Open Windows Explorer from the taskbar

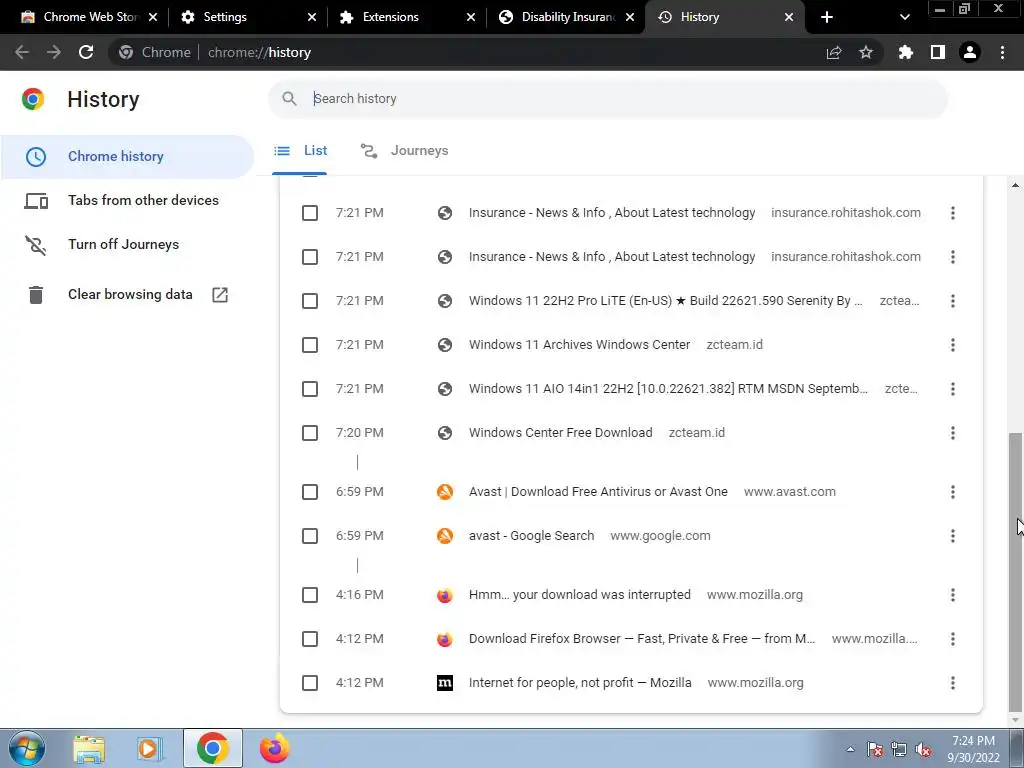click(x=89, y=748)
